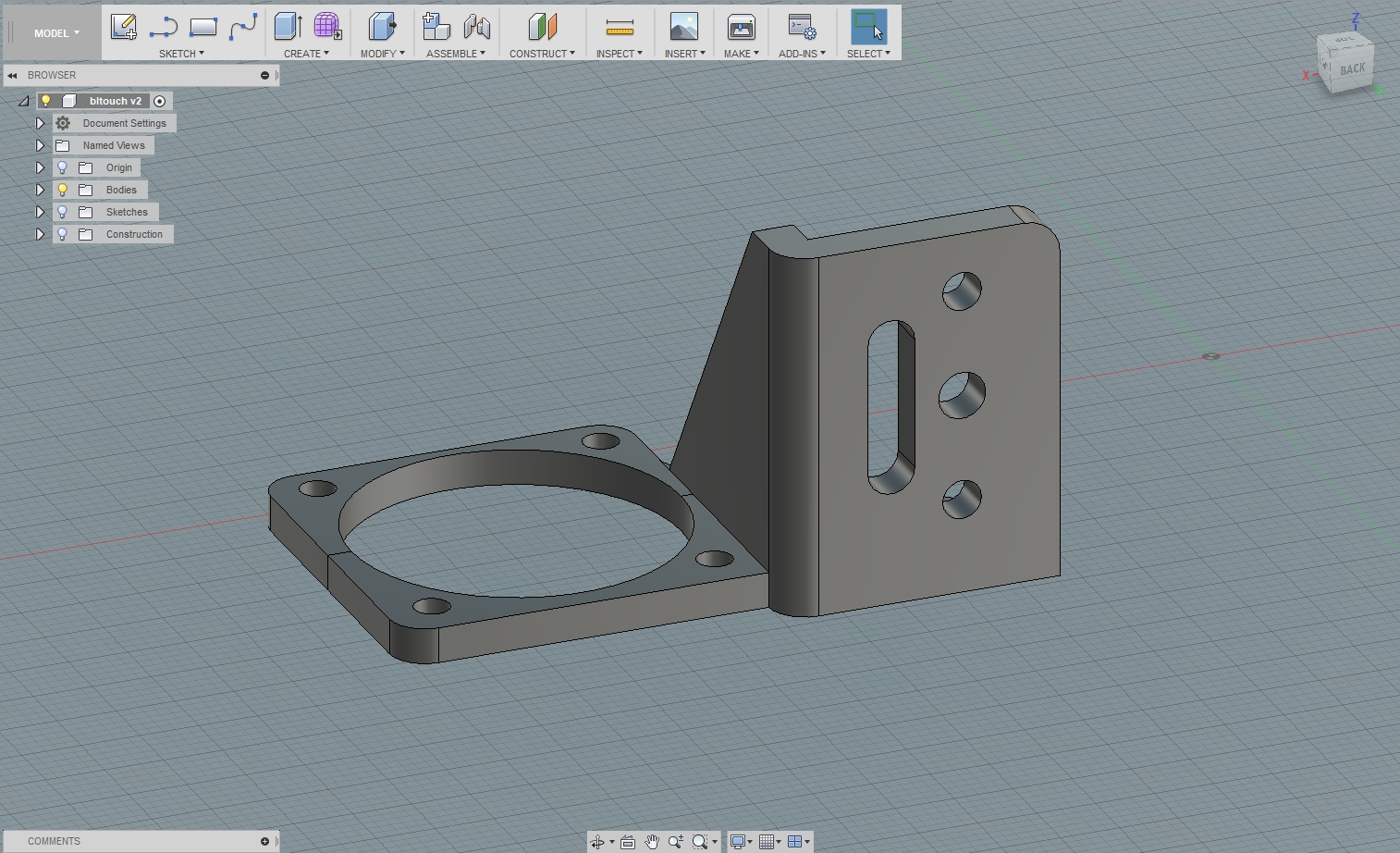Create an Offset Plane using Construct icon

(542, 27)
